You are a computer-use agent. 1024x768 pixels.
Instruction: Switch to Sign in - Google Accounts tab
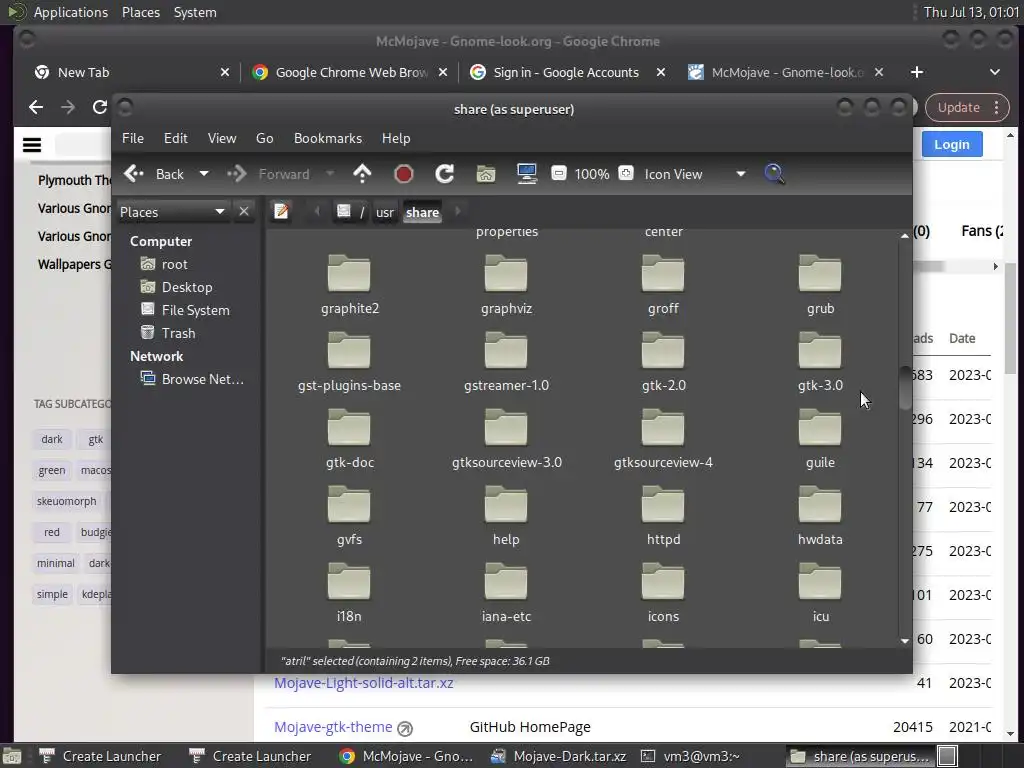(x=566, y=72)
